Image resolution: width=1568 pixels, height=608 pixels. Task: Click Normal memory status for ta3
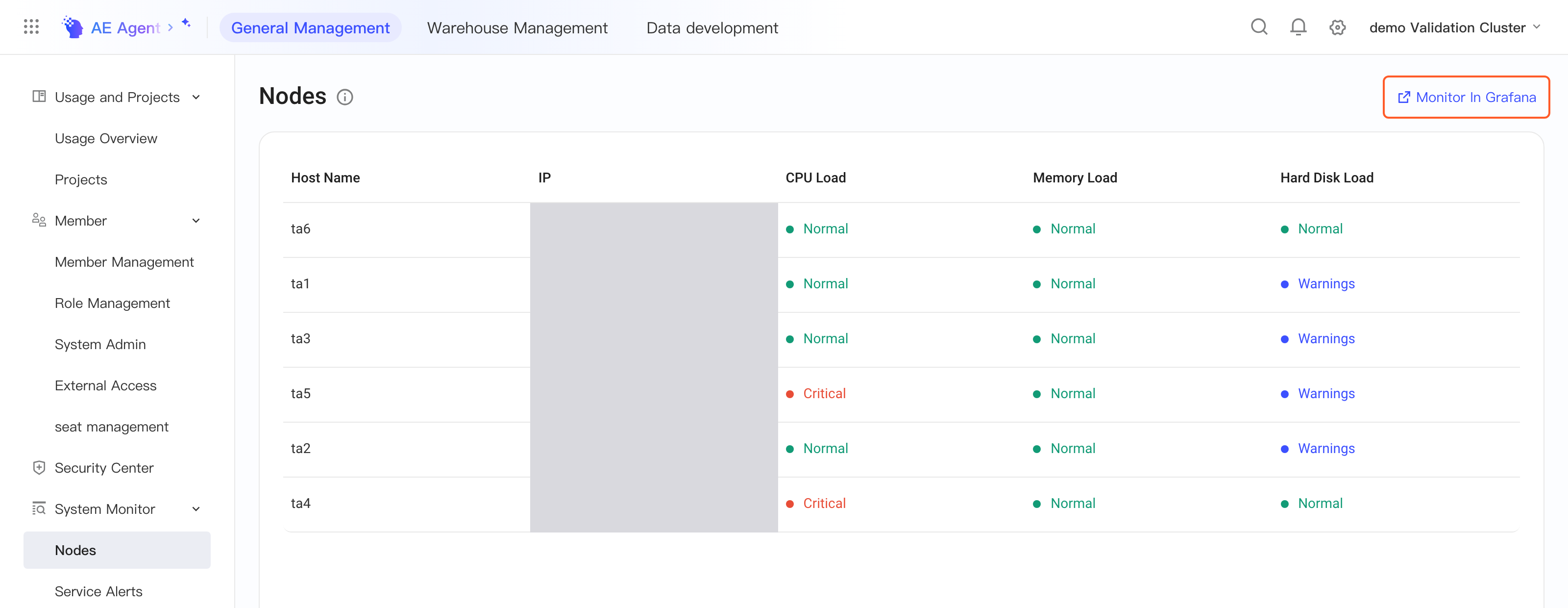(x=1064, y=339)
